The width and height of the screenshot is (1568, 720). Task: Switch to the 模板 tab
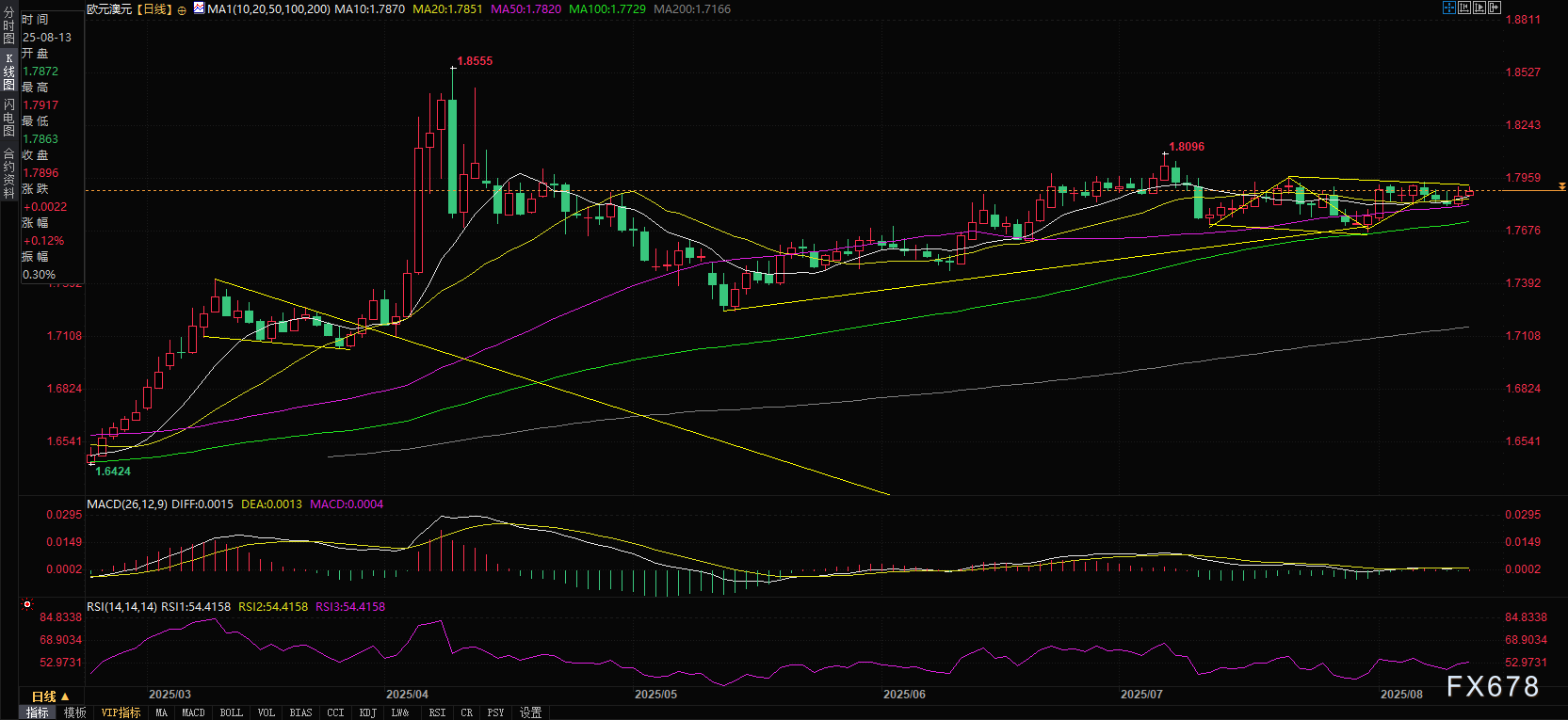[x=74, y=712]
